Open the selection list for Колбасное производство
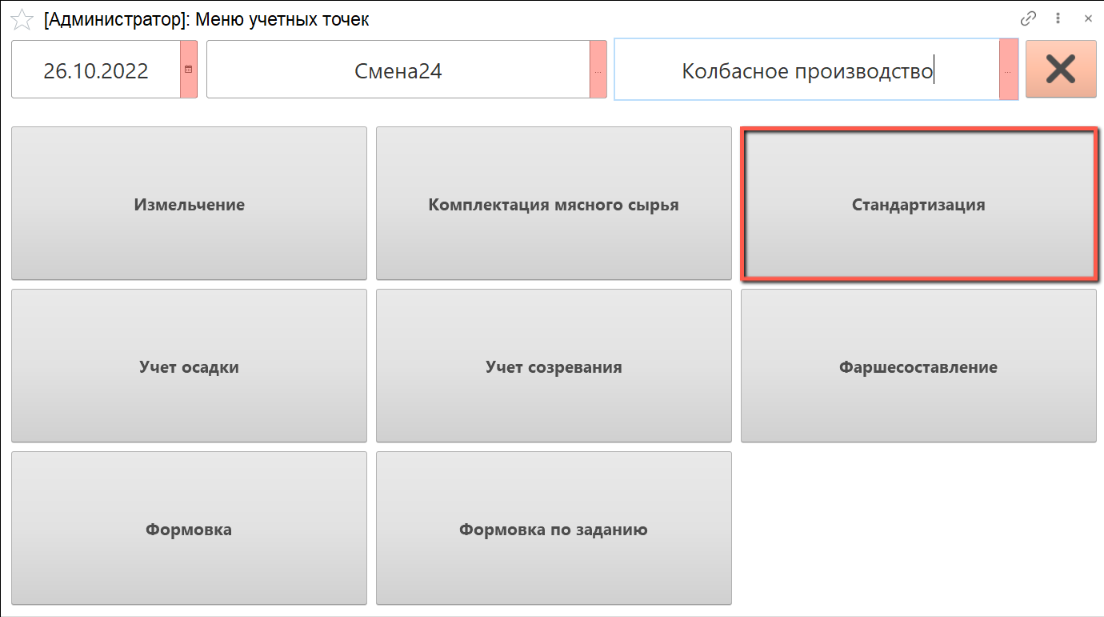Image resolution: width=1104 pixels, height=617 pixels. pyautogui.click(x=1008, y=70)
